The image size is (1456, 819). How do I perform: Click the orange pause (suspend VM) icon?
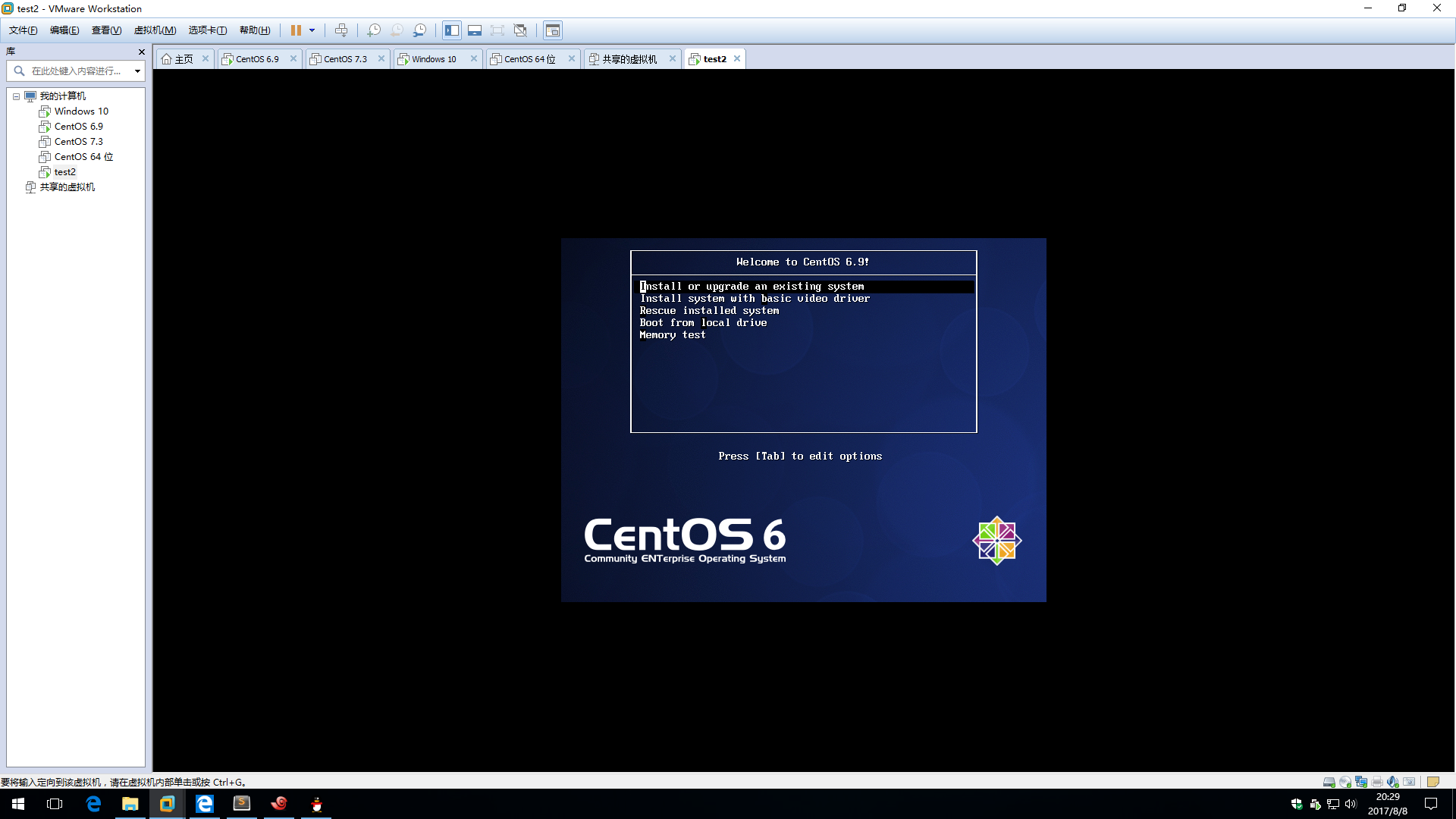pos(296,30)
